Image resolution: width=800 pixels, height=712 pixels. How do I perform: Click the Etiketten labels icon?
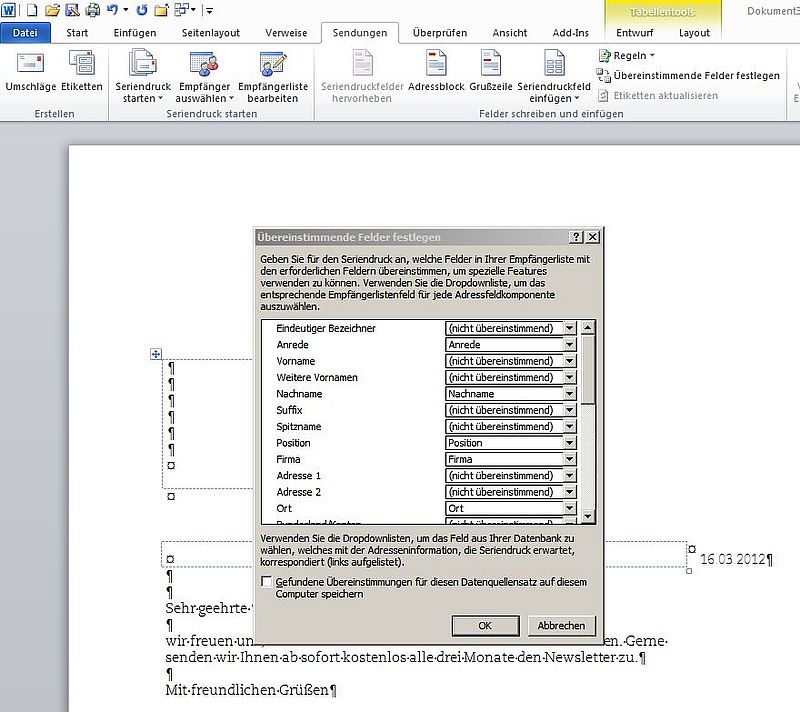[x=82, y=63]
